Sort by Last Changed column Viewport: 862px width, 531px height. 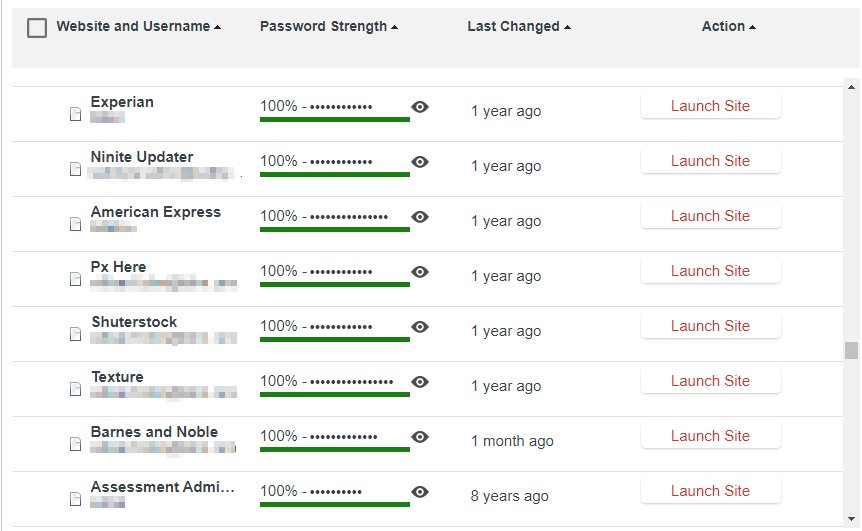[519, 26]
